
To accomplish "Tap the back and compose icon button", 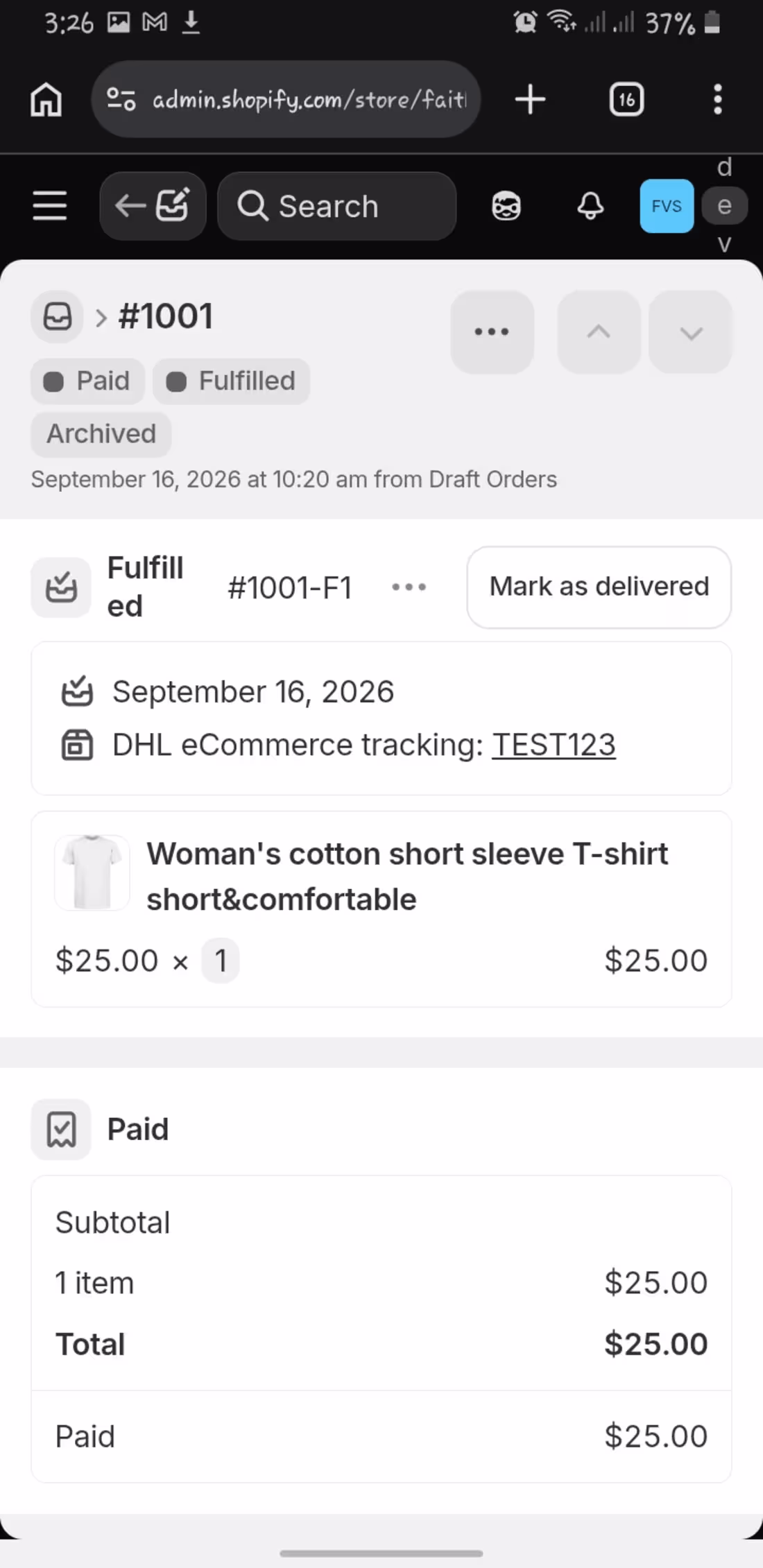I will [x=153, y=206].
